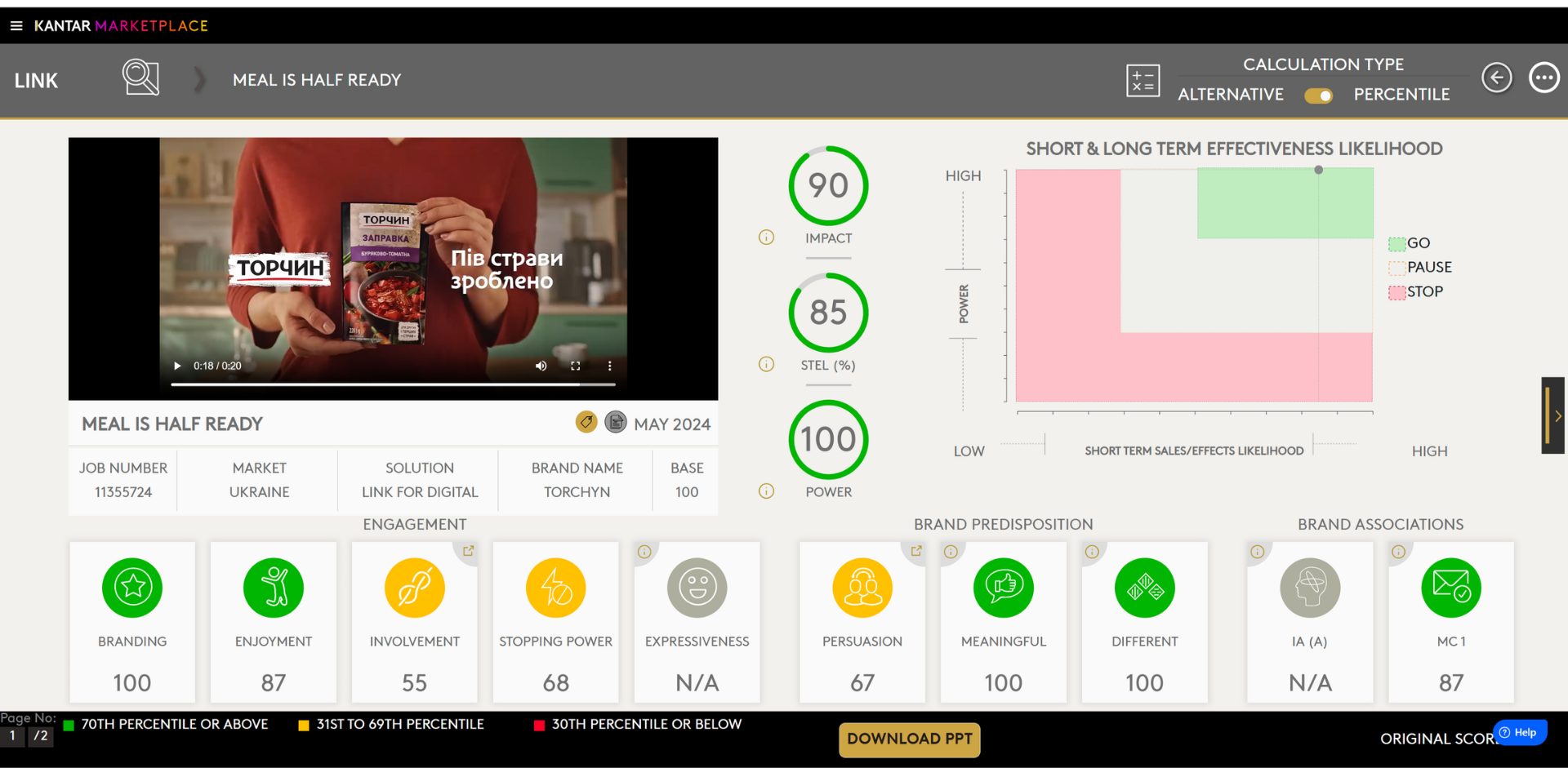This screenshot has width=1568, height=777.
Task: Expand the Persuasion tile details link icon
Action: 916,551
